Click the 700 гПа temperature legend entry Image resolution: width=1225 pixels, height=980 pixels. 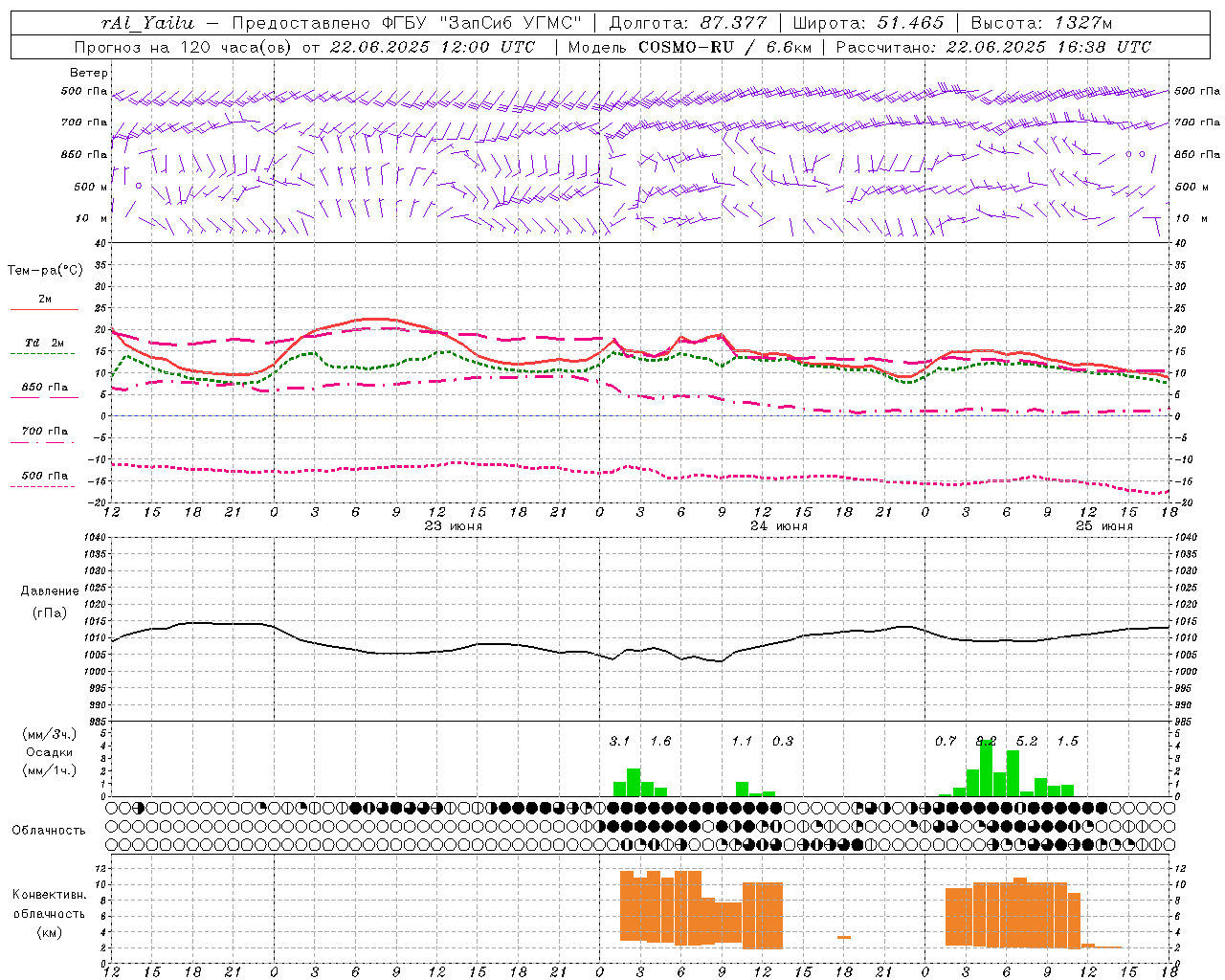tap(45, 432)
